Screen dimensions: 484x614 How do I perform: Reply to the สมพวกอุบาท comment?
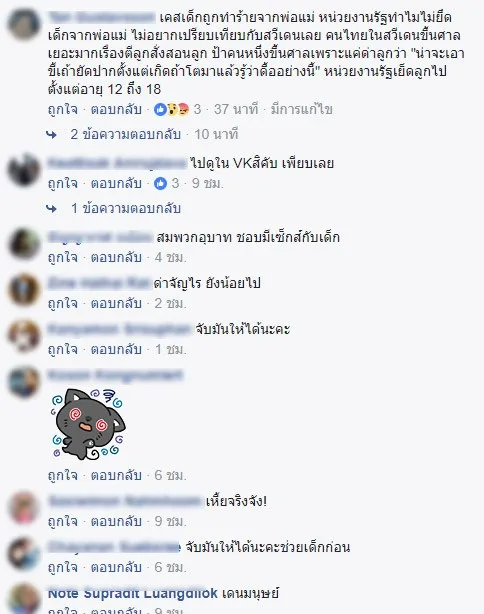click(116, 257)
